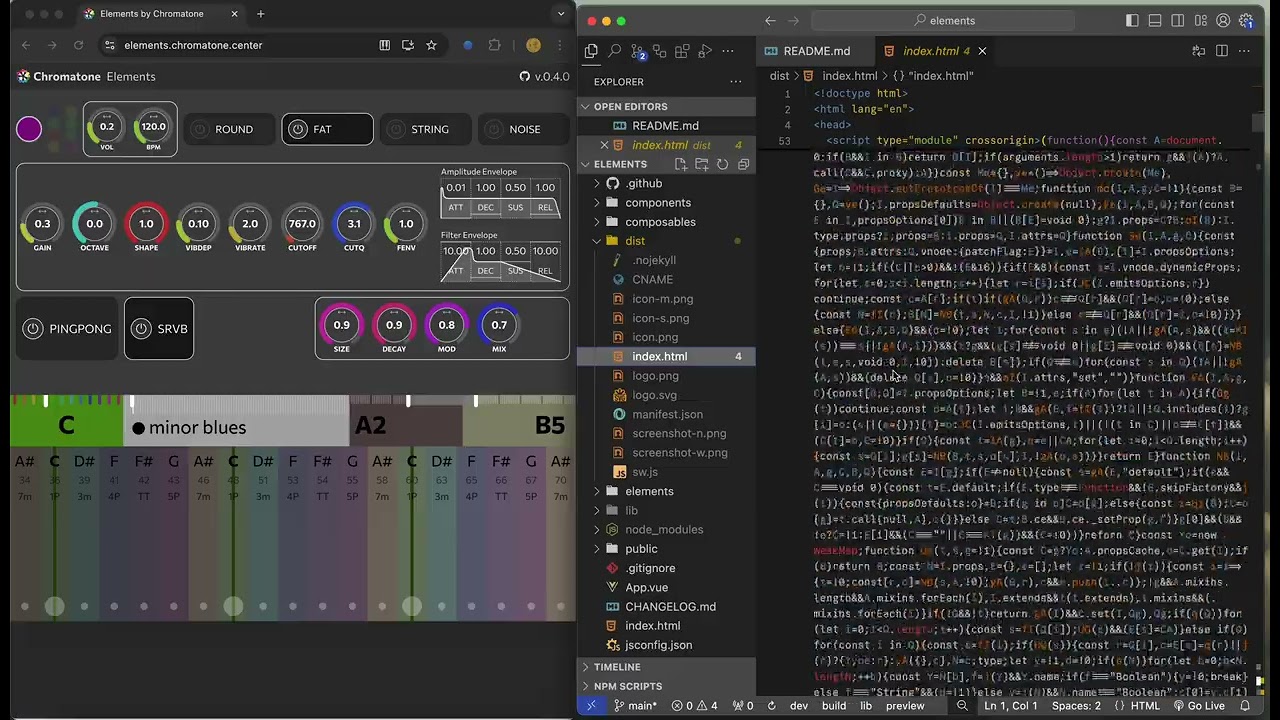This screenshot has width=1280, height=720.
Task: Click the zoom magnifier in status bar
Action: pos(962,705)
